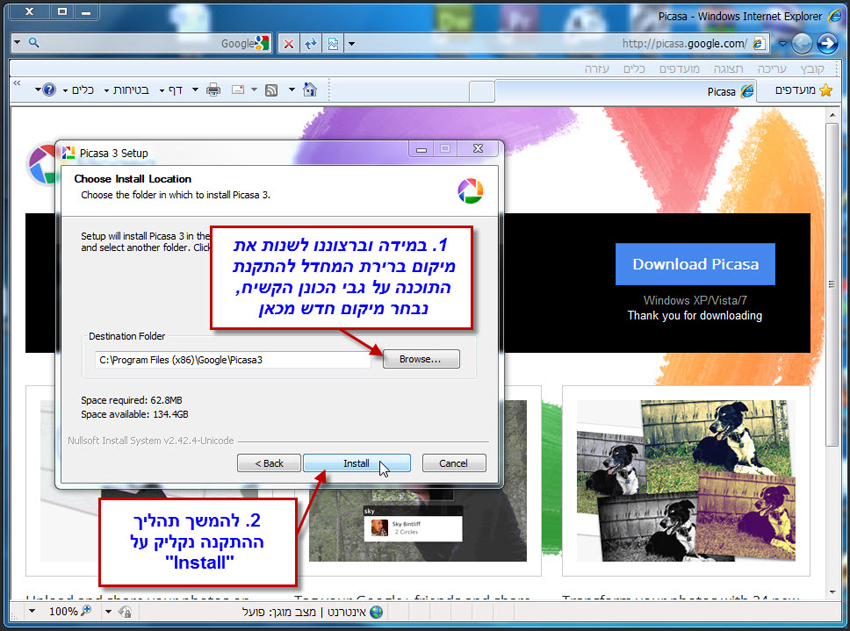Click the Picasa Setup title bar icon
This screenshot has width=850, height=631.
[68, 153]
